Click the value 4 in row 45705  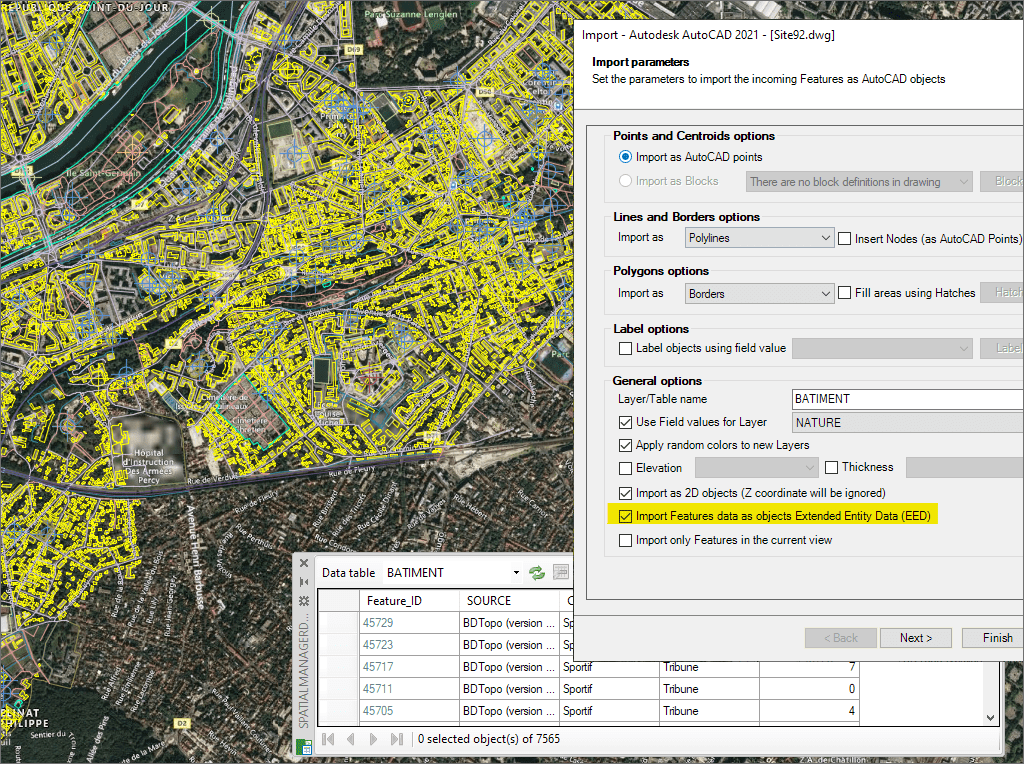click(809, 711)
